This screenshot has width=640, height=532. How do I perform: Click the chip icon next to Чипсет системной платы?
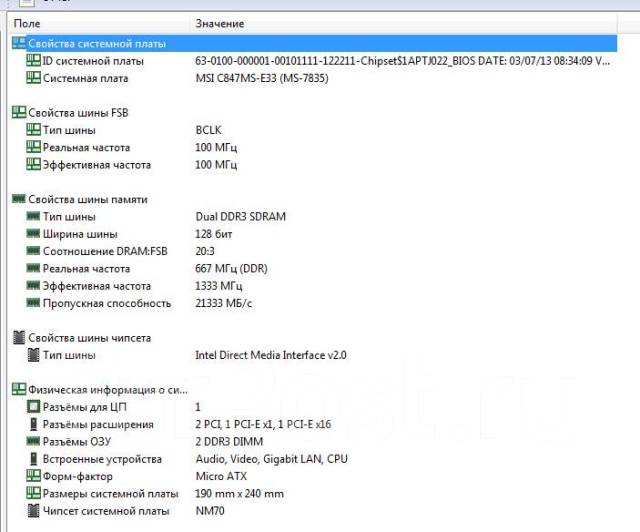(33, 511)
